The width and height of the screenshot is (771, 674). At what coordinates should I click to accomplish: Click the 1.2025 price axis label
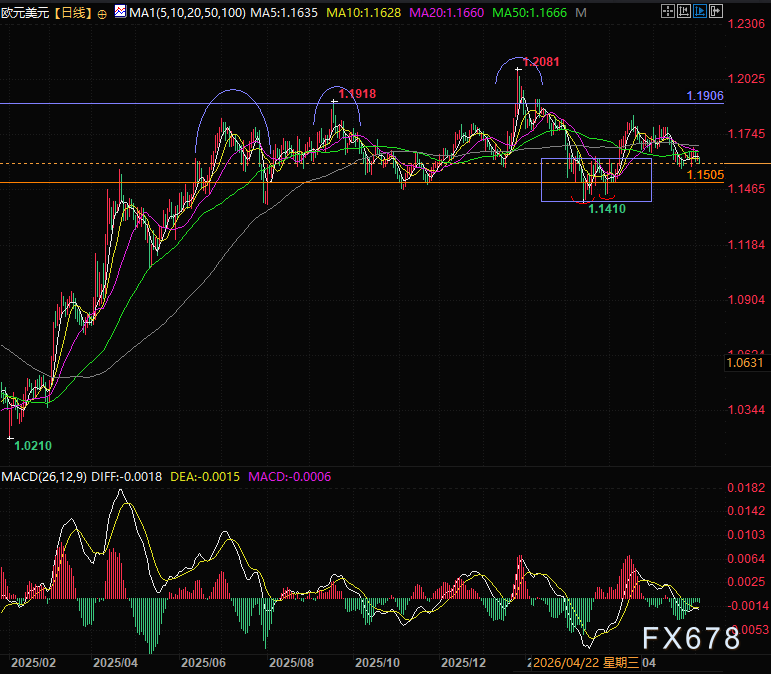pyautogui.click(x=746, y=79)
